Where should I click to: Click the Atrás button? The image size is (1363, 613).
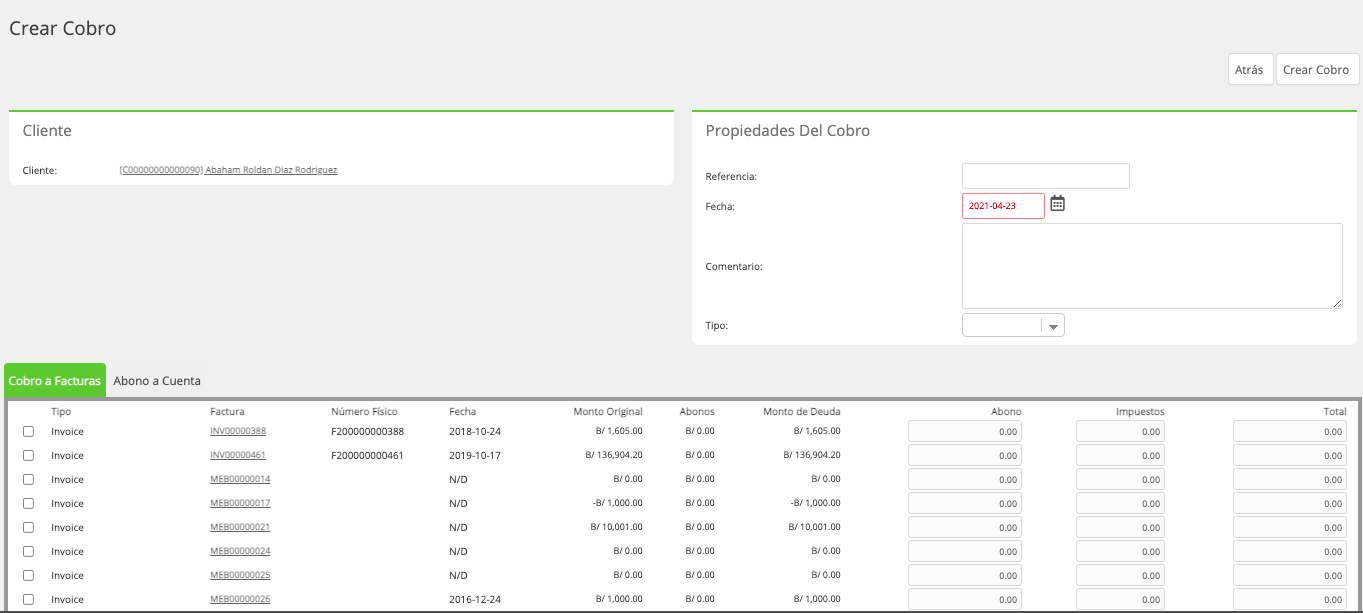[1250, 70]
